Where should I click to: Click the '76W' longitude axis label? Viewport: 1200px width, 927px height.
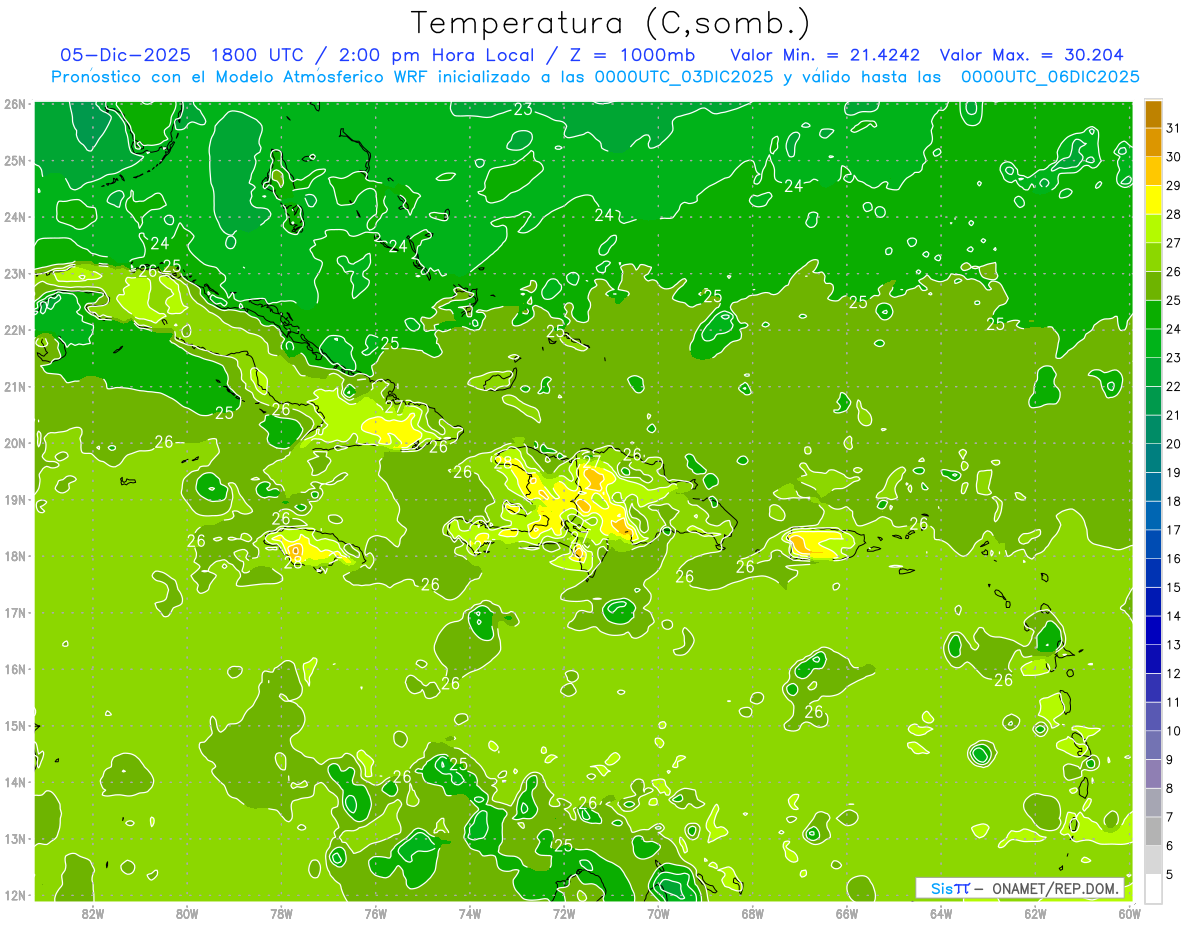coord(375,912)
